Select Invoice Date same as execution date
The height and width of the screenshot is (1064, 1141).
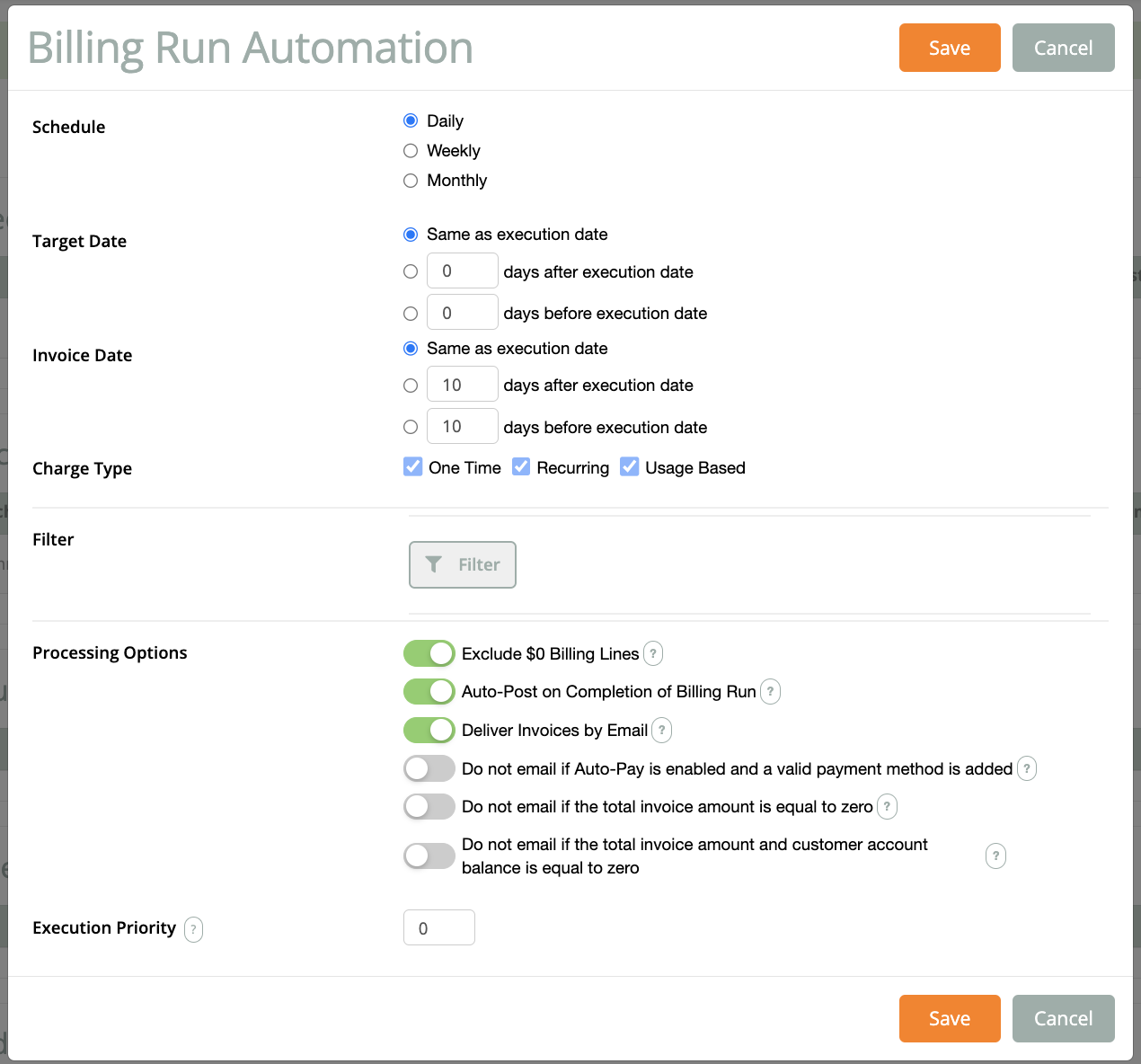pos(411,348)
